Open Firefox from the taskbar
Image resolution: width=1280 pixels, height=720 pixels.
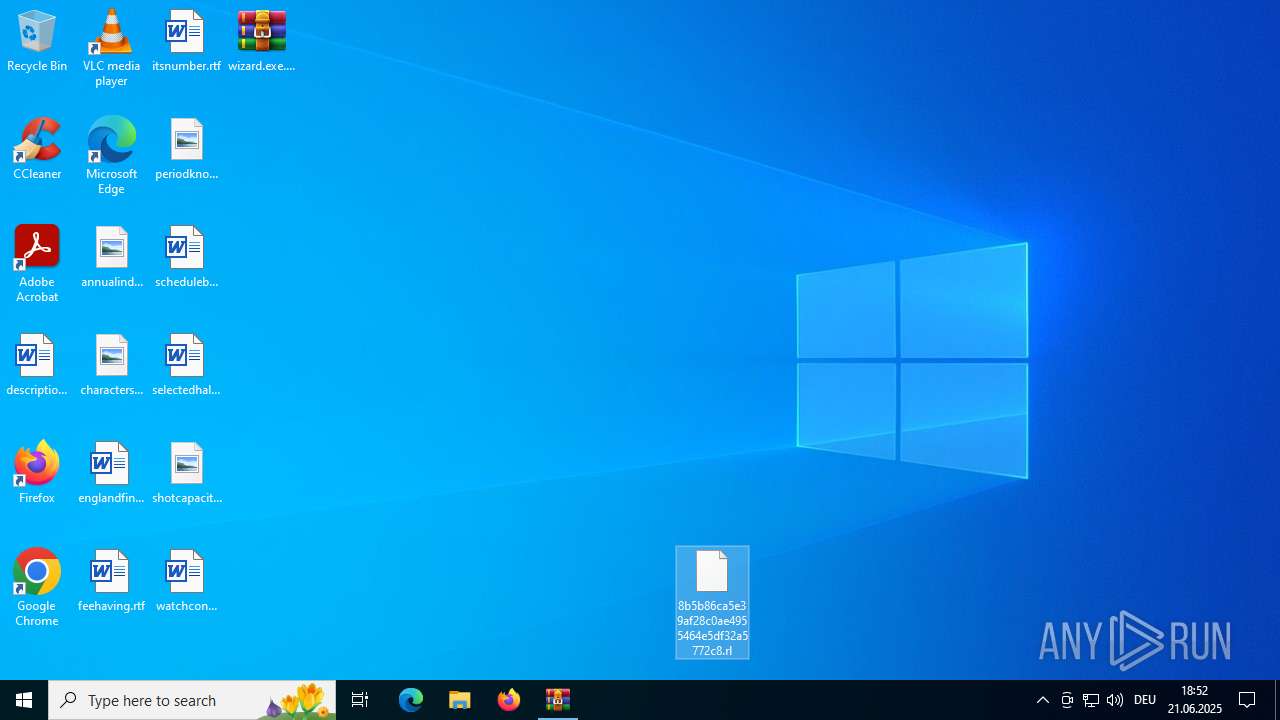(509, 700)
